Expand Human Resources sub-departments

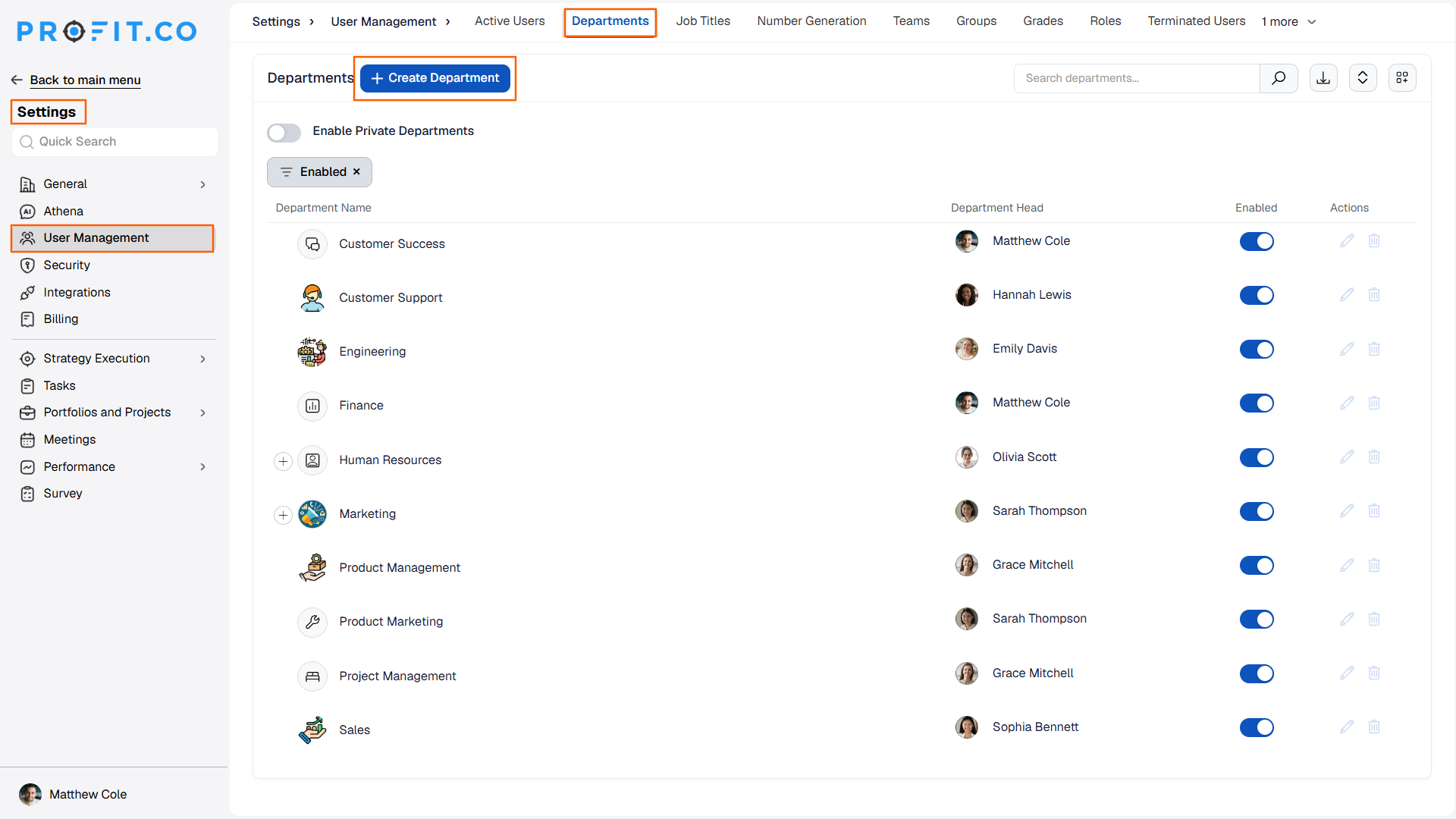(x=283, y=461)
